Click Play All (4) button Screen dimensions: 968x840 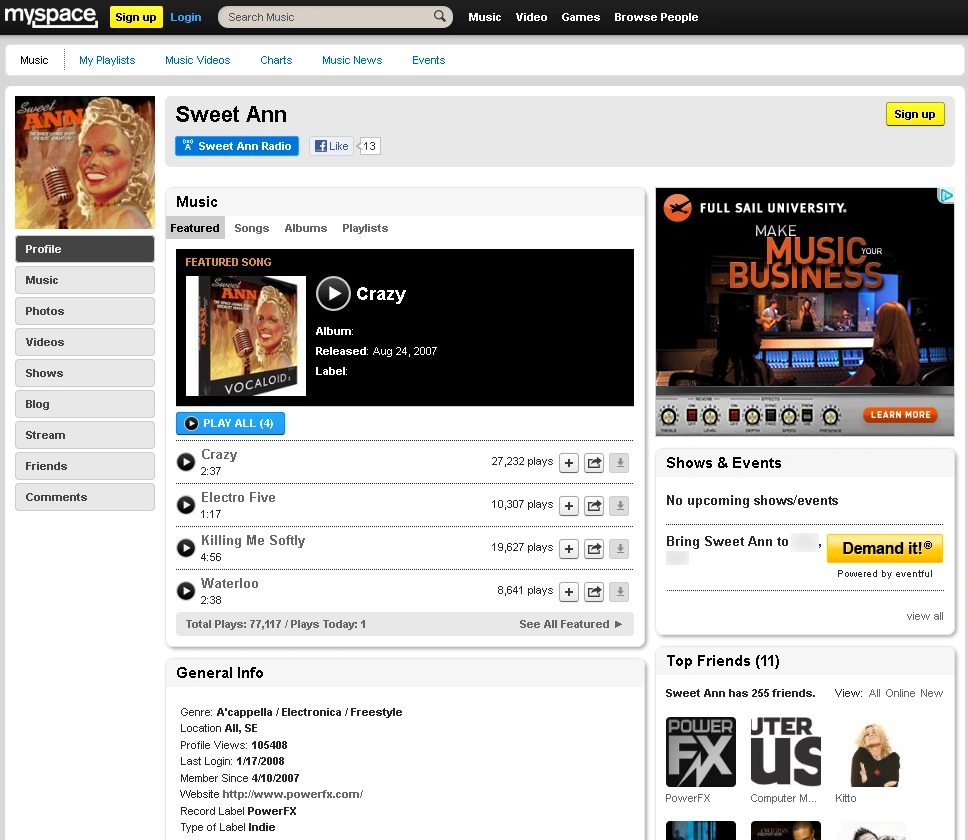(x=230, y=423)
